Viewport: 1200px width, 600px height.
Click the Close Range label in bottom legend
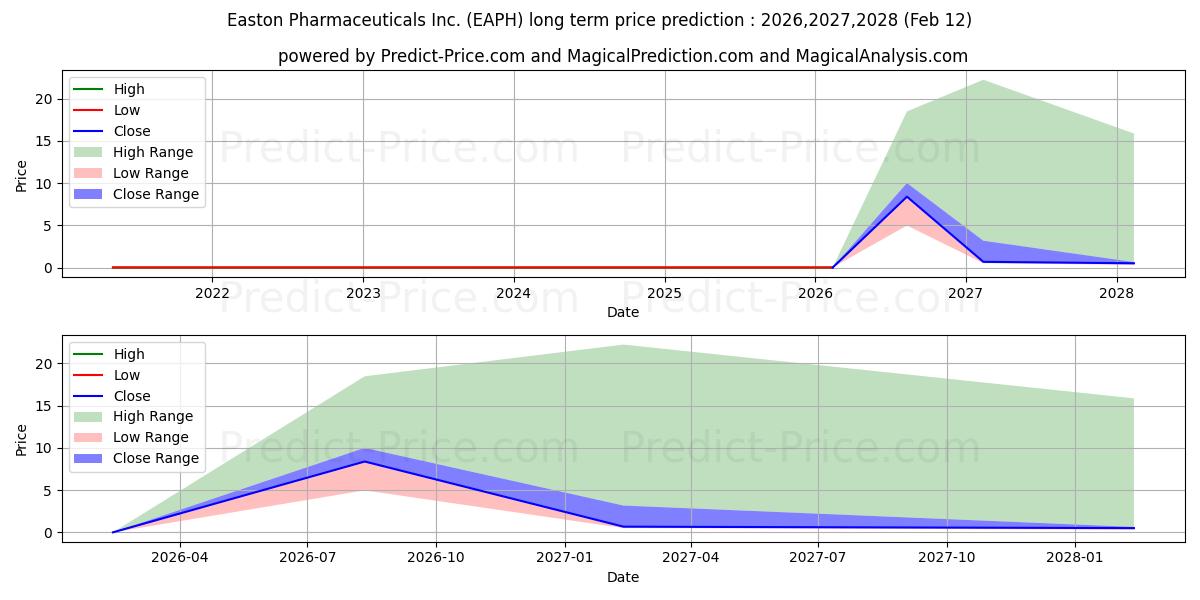pyautogui.click(x=156, y=459)
